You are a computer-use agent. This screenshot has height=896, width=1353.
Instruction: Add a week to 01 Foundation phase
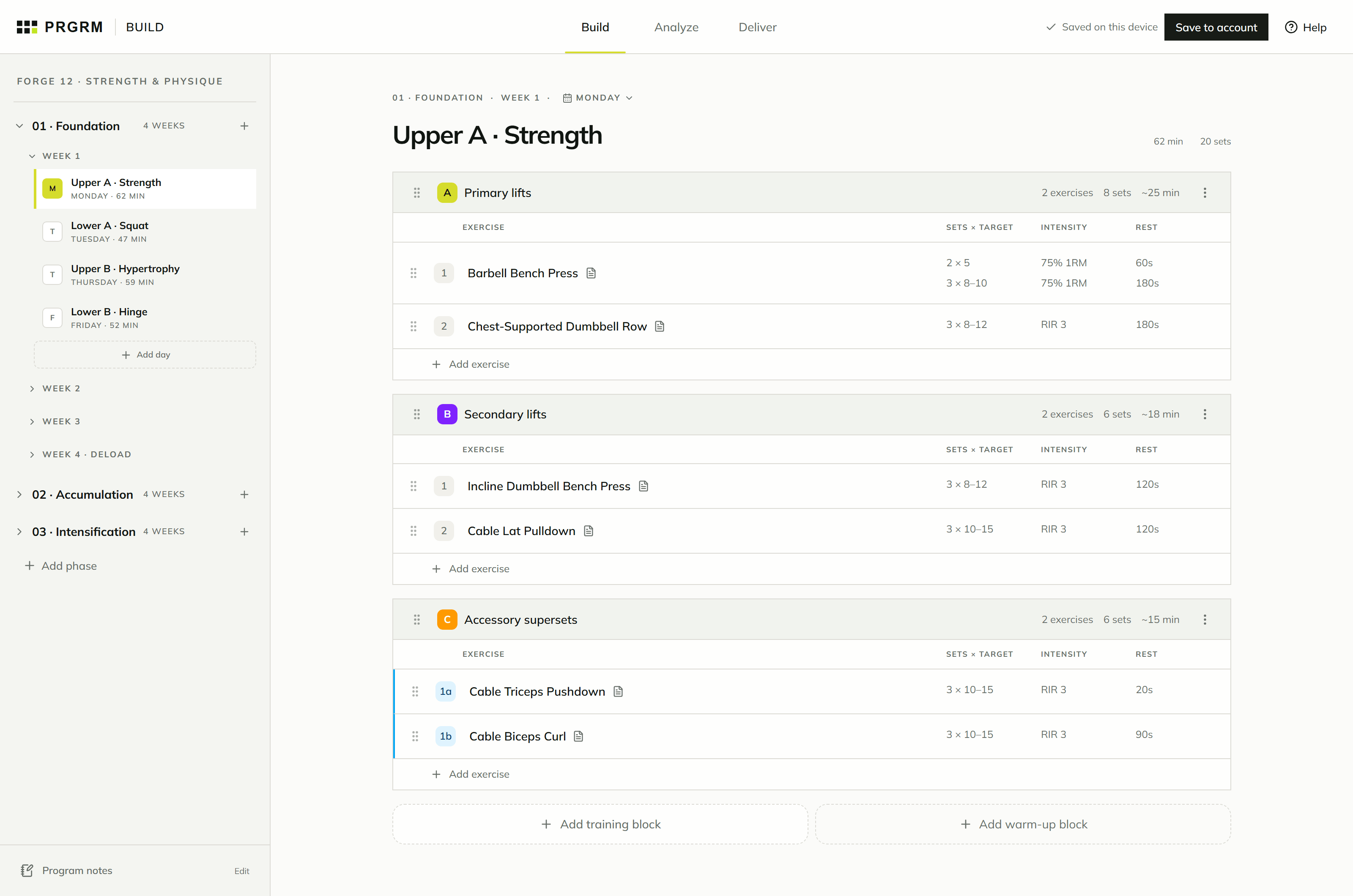point(244,126)
